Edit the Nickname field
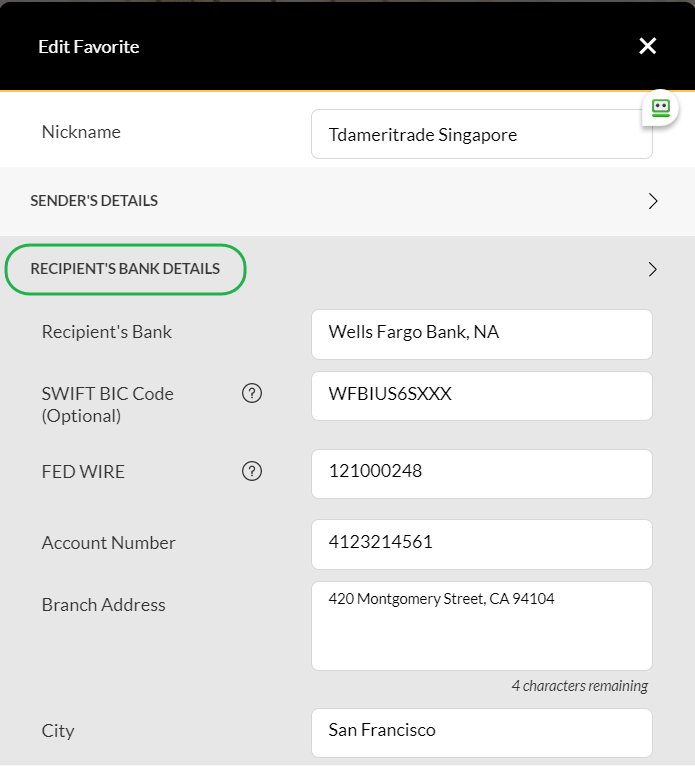Image resolution: width=695 pixels, height=766 pixels. (482, 134)
